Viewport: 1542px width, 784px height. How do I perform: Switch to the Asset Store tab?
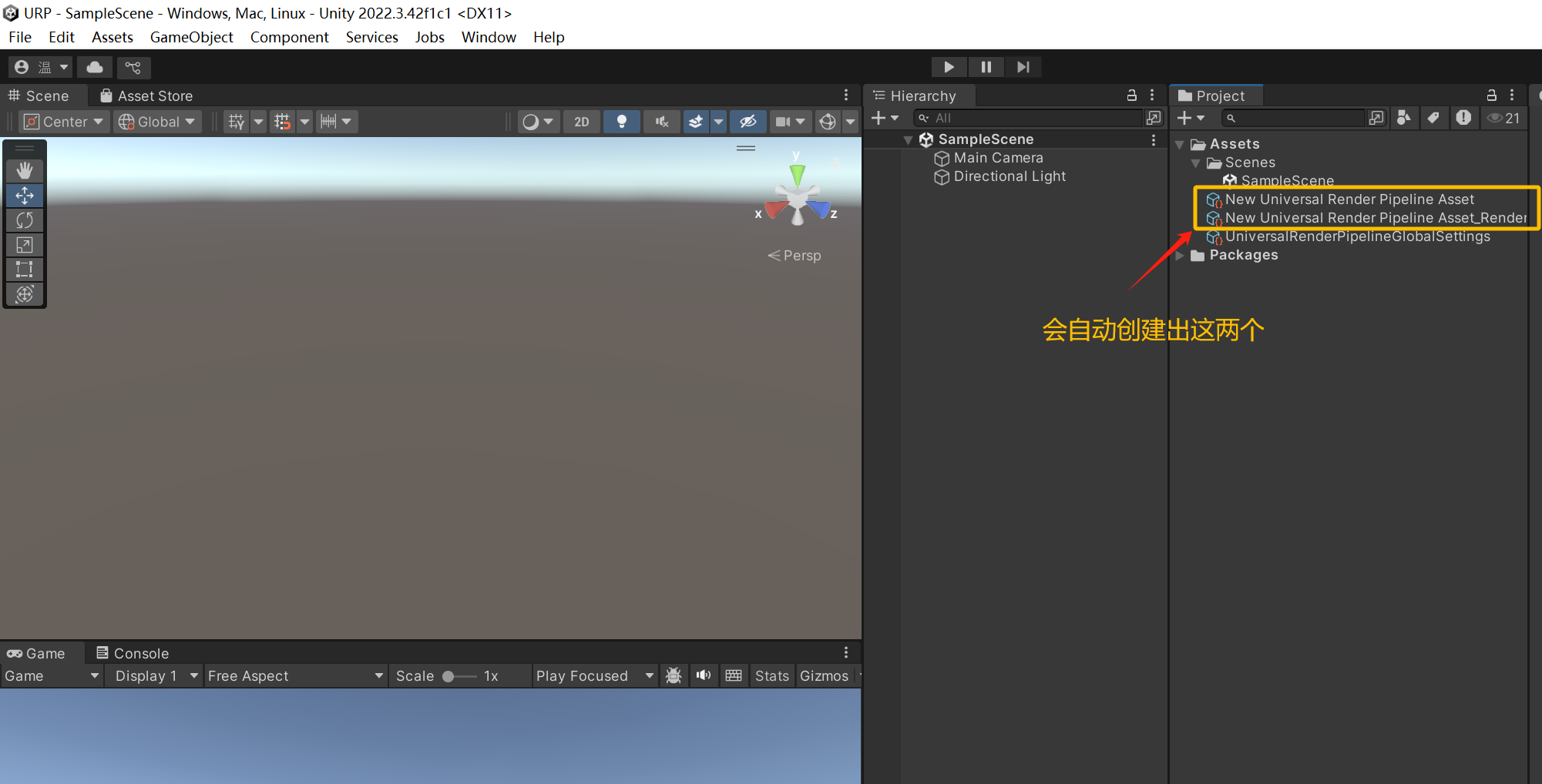pyautogui.click(x=146, y=95)
